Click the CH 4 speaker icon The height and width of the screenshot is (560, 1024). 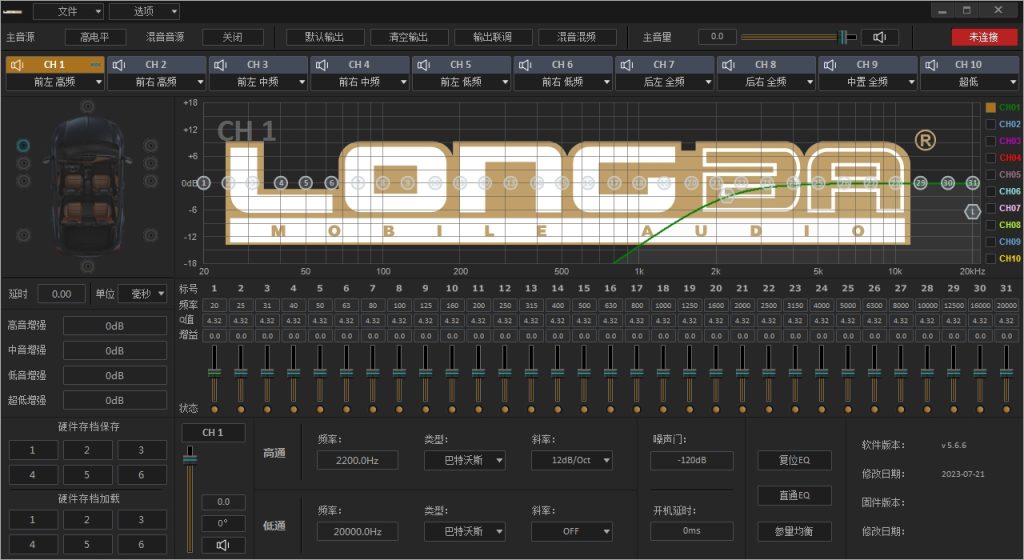[x=322, y=65]
